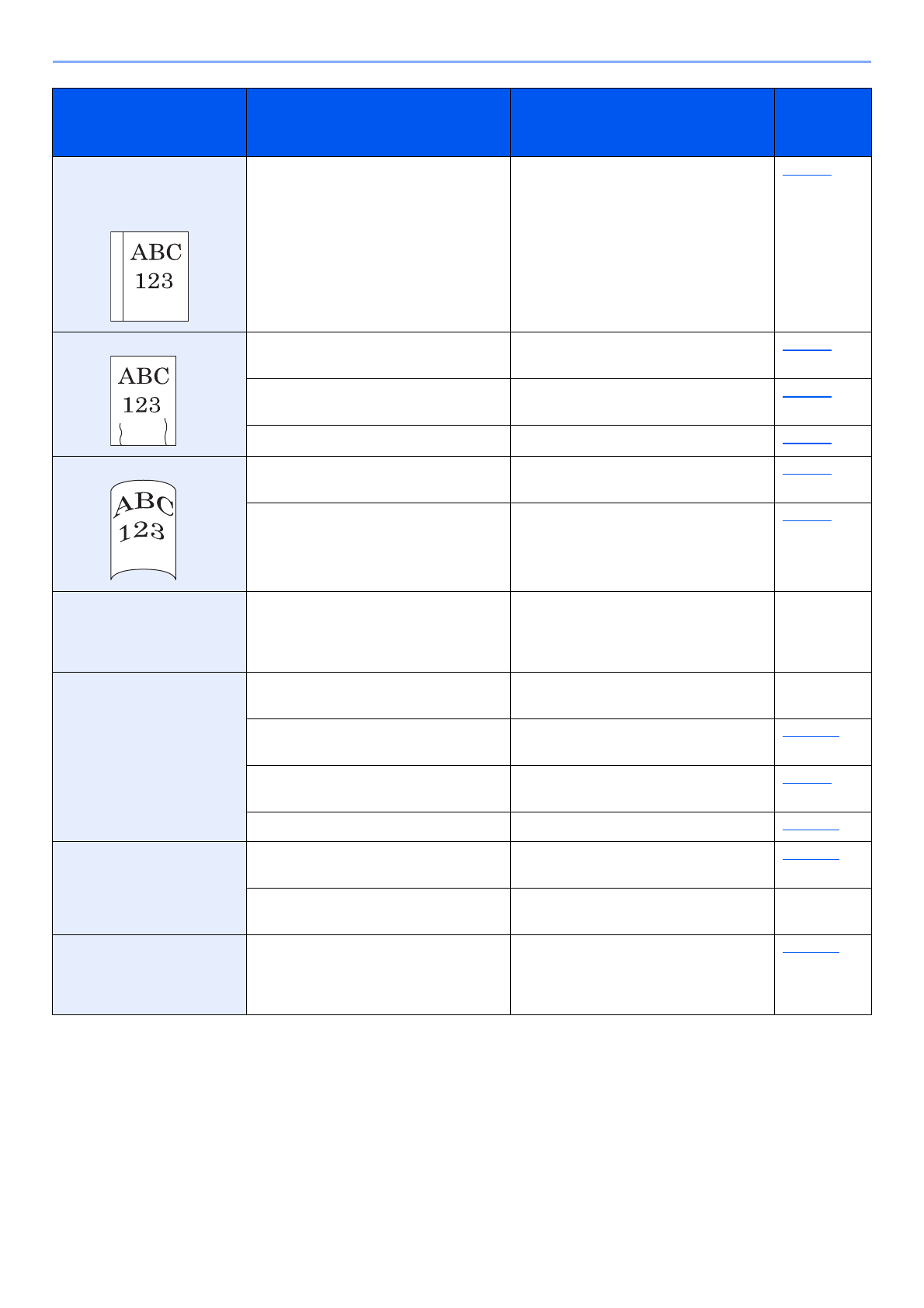The height and width of the screenshot is (1308, 924).
Task: Click the third blue header cell
Action: coord(642,123)
